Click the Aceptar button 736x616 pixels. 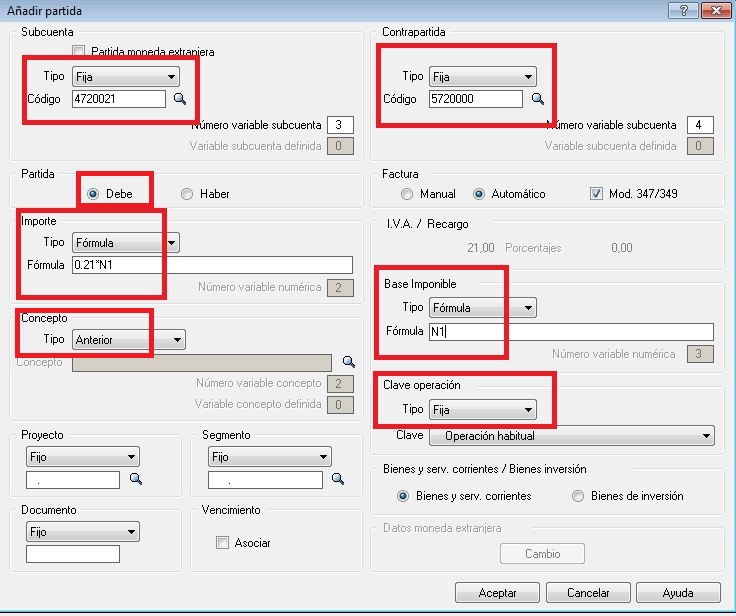click(x=497, y=593)
